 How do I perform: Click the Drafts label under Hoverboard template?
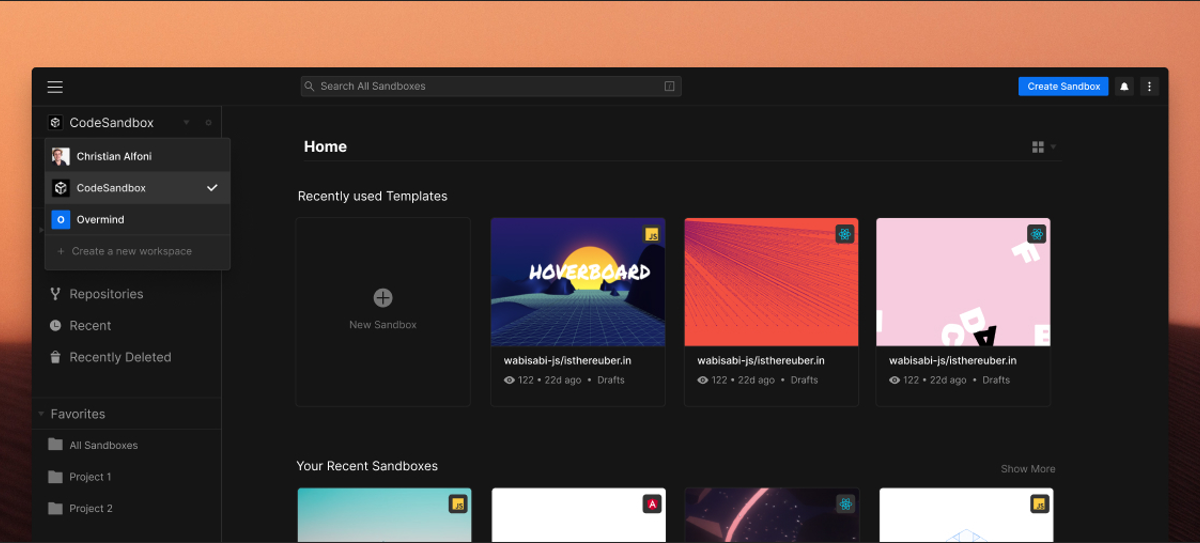pyautogui.click(x=611, y=380)
